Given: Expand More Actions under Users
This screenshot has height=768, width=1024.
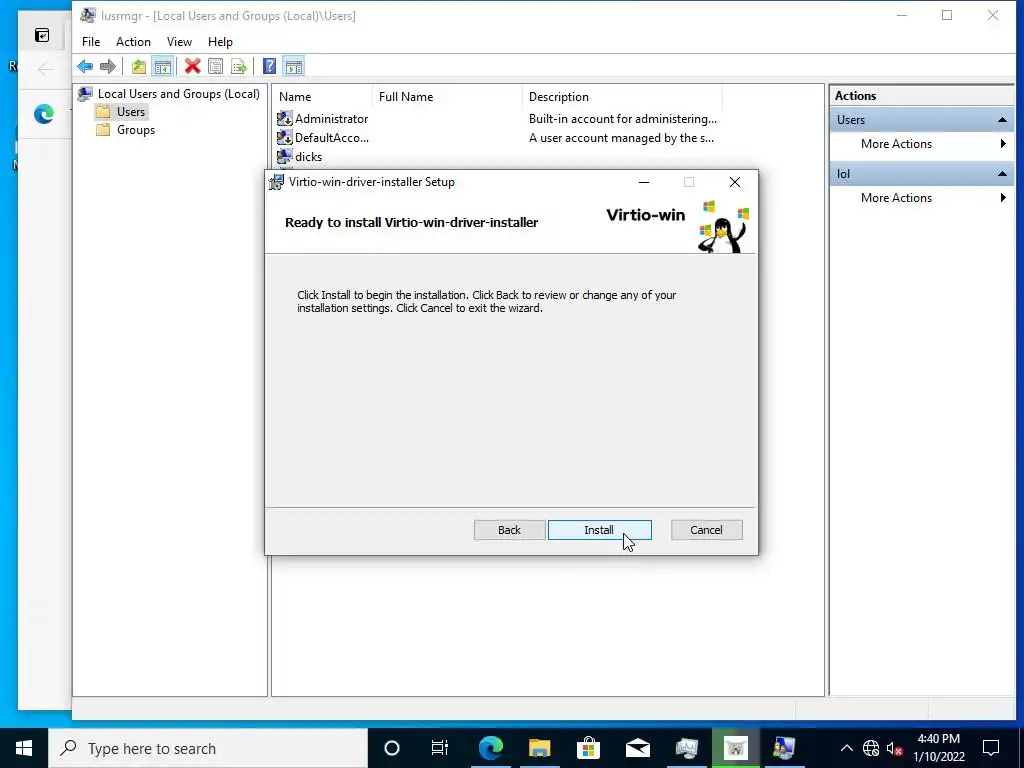Looking at the screenshot, I should 921,144.
